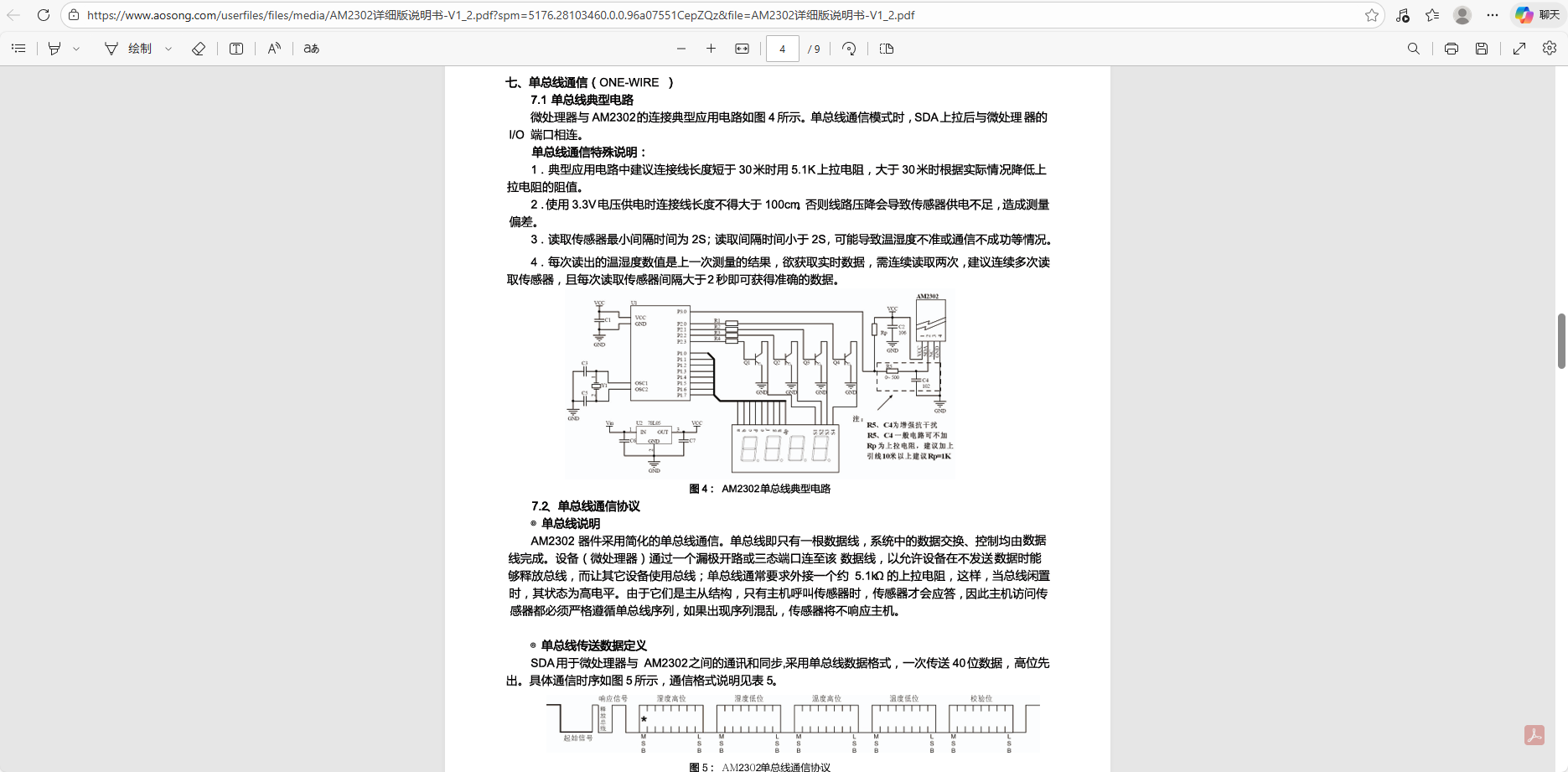The height and width of the screenshot is (772, 1568).
Task: Enter PDF full screen mode
Action: pos(1519,48)
